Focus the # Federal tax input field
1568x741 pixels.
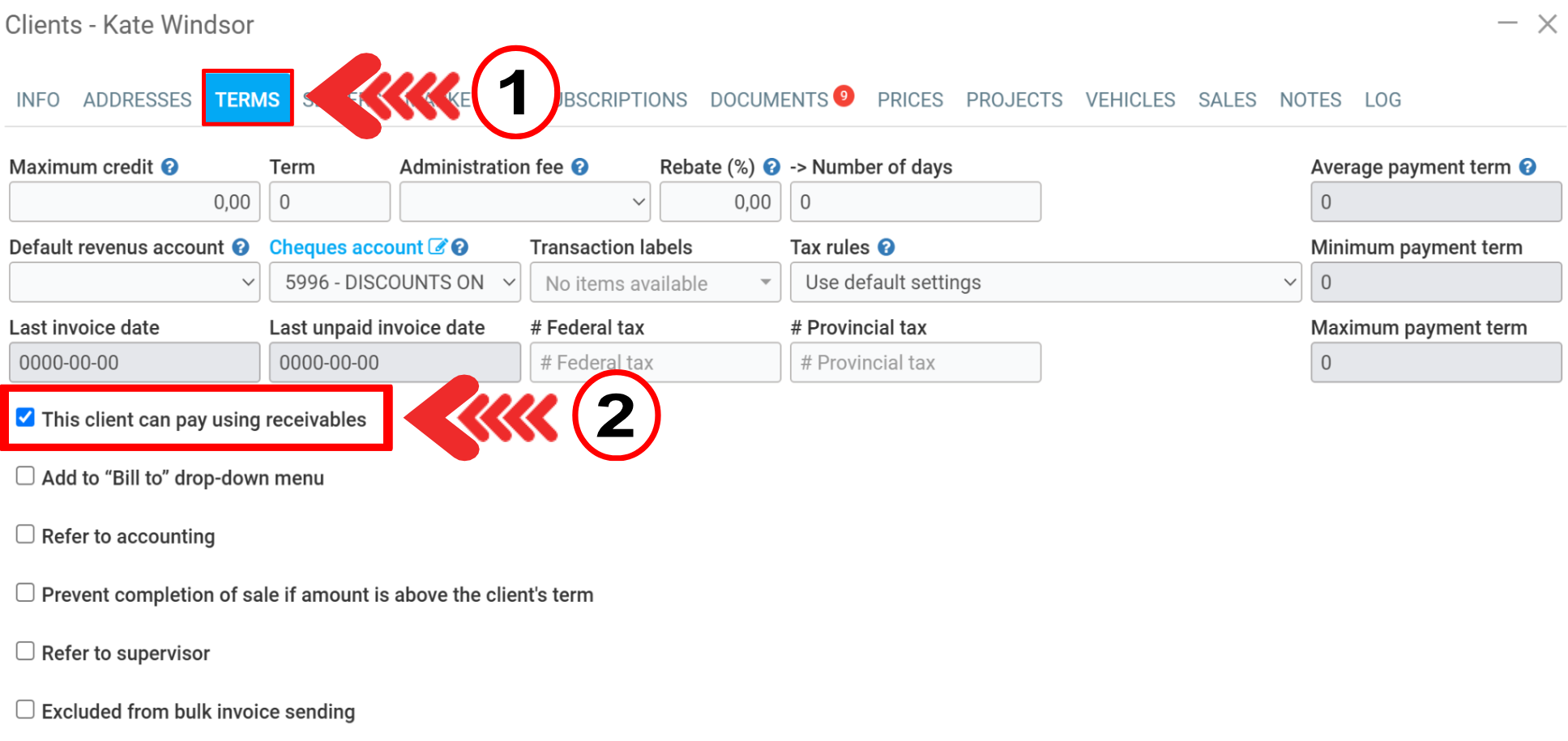pyautogui.click(x=655, y=362)
